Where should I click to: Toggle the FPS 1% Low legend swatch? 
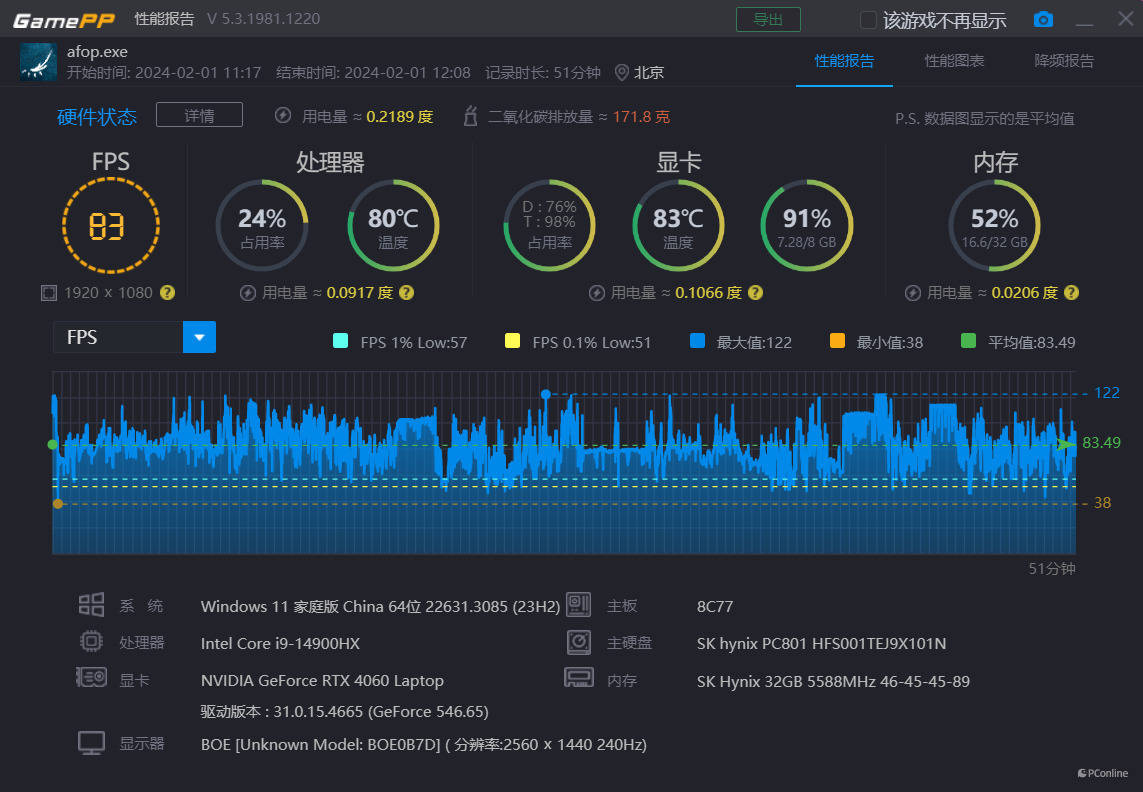(x=340, y=342)
